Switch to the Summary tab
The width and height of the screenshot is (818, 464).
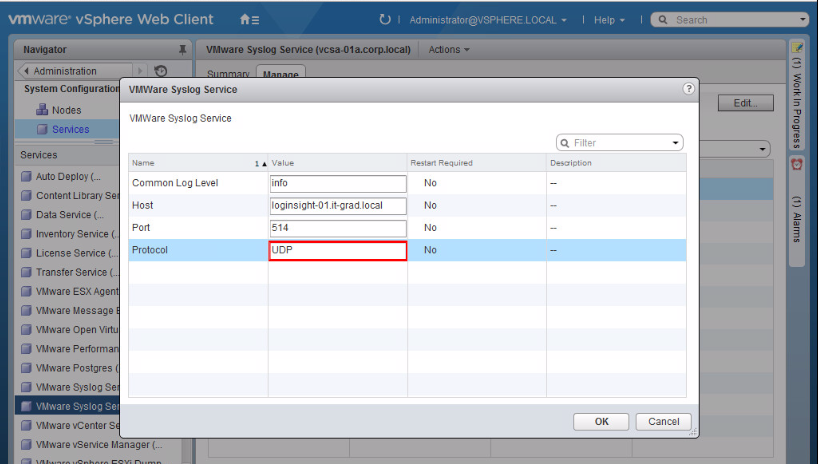tap(228, 74)
